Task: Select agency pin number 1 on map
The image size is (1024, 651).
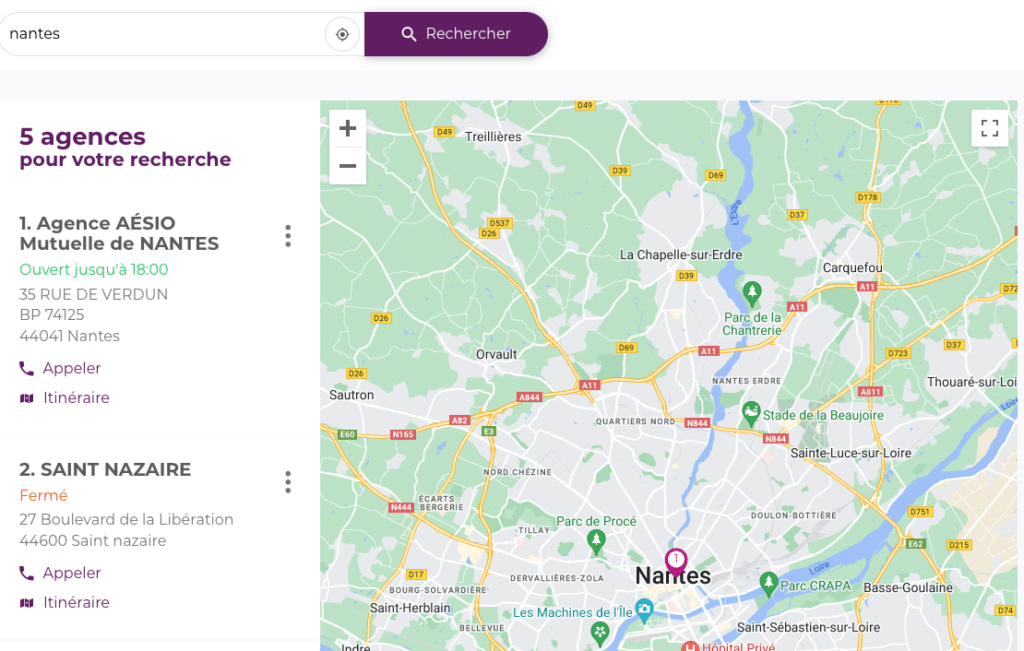Action: click(x=676, y=562)
